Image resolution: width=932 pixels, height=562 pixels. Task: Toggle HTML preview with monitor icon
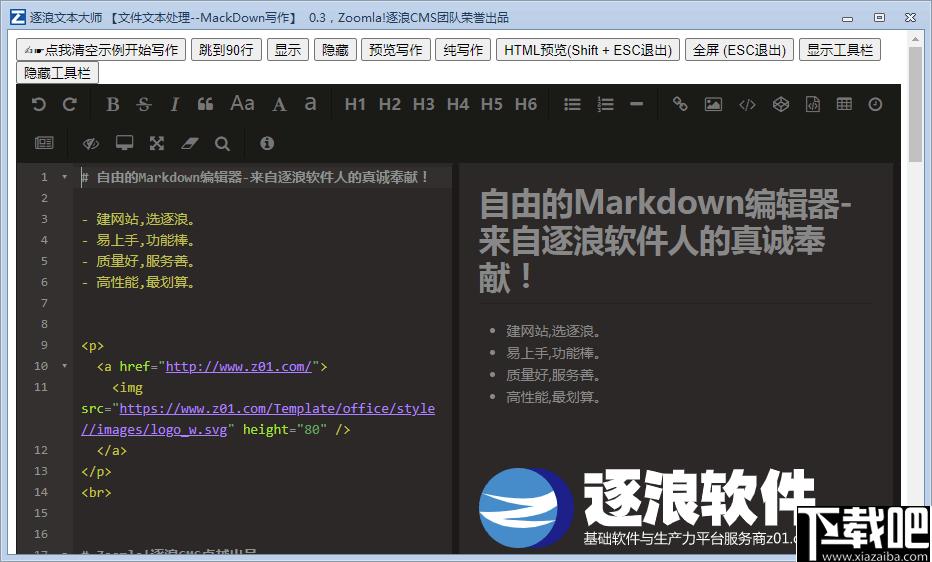coord(124,143)
